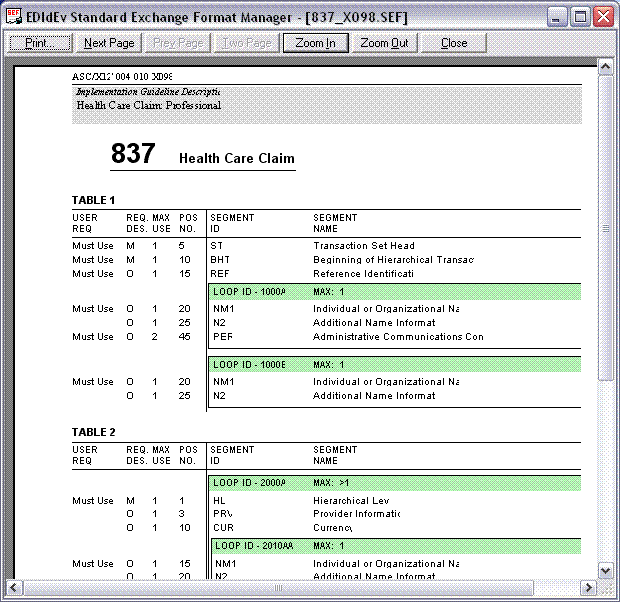
Task: Click 'Currency' segment name
Action: pyautogui.click(x=333, y=528)
